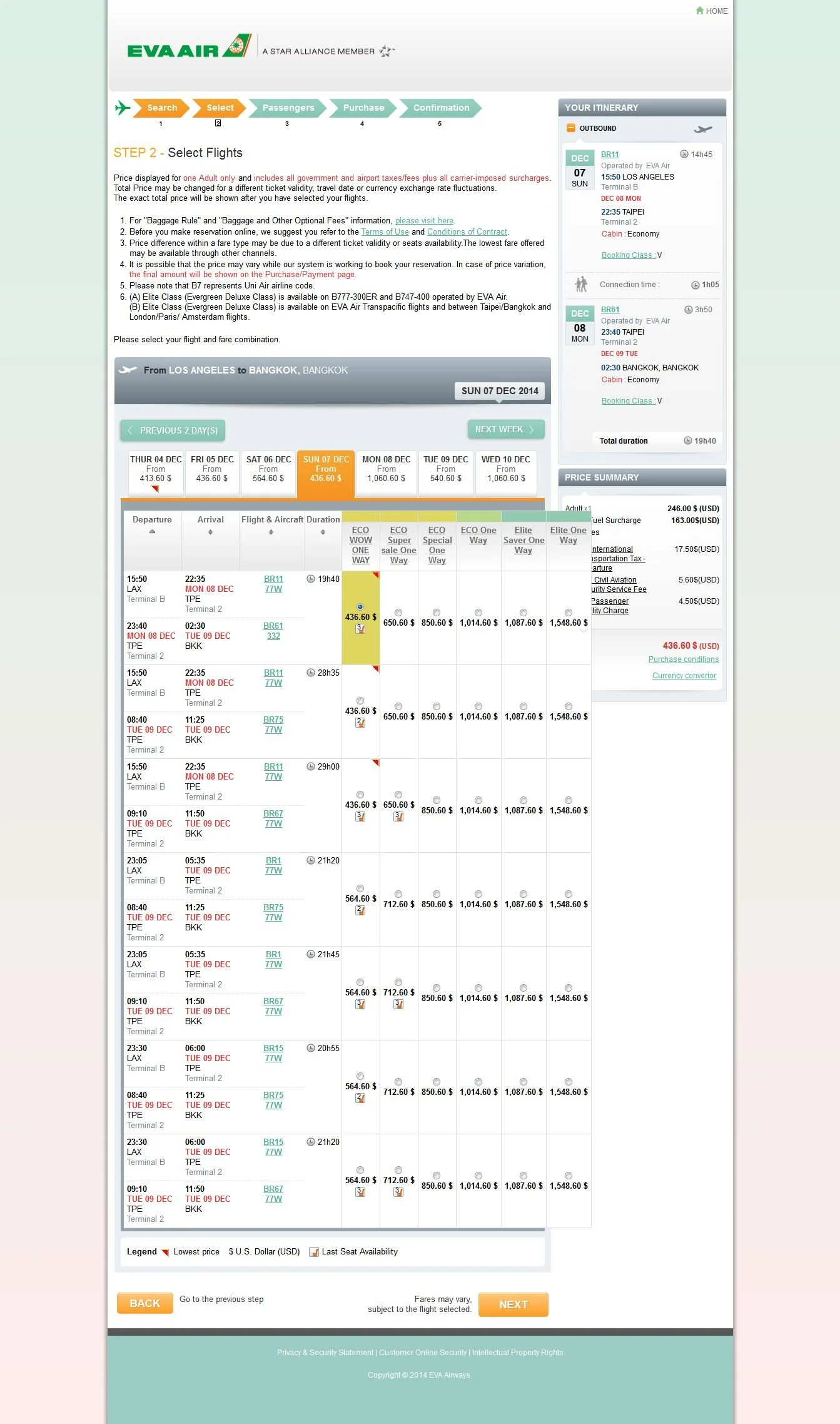This screenshot has width=840, height=1424.
Task: Open 332 aircraft link under BR61
Action: [273, 636]
